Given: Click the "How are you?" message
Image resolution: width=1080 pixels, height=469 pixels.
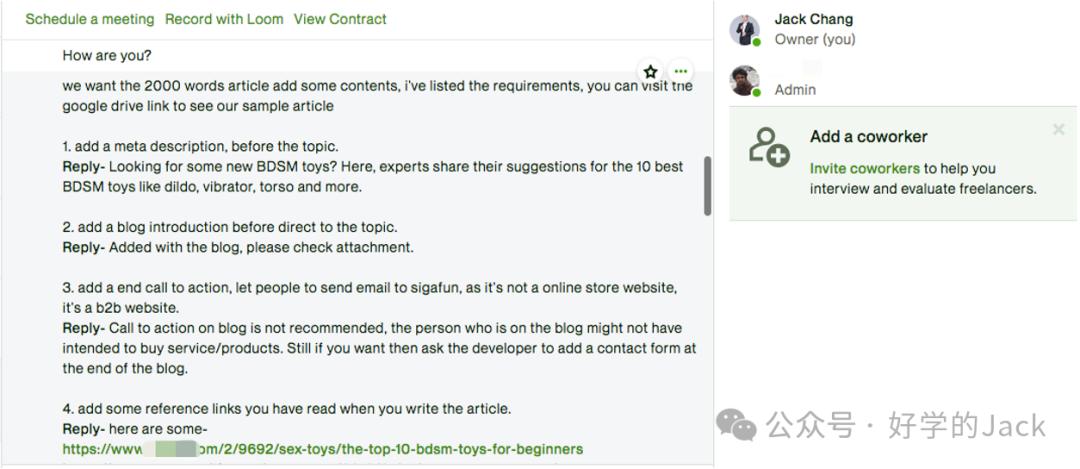Looking at the screenshot, I should (x=107, y=55).
